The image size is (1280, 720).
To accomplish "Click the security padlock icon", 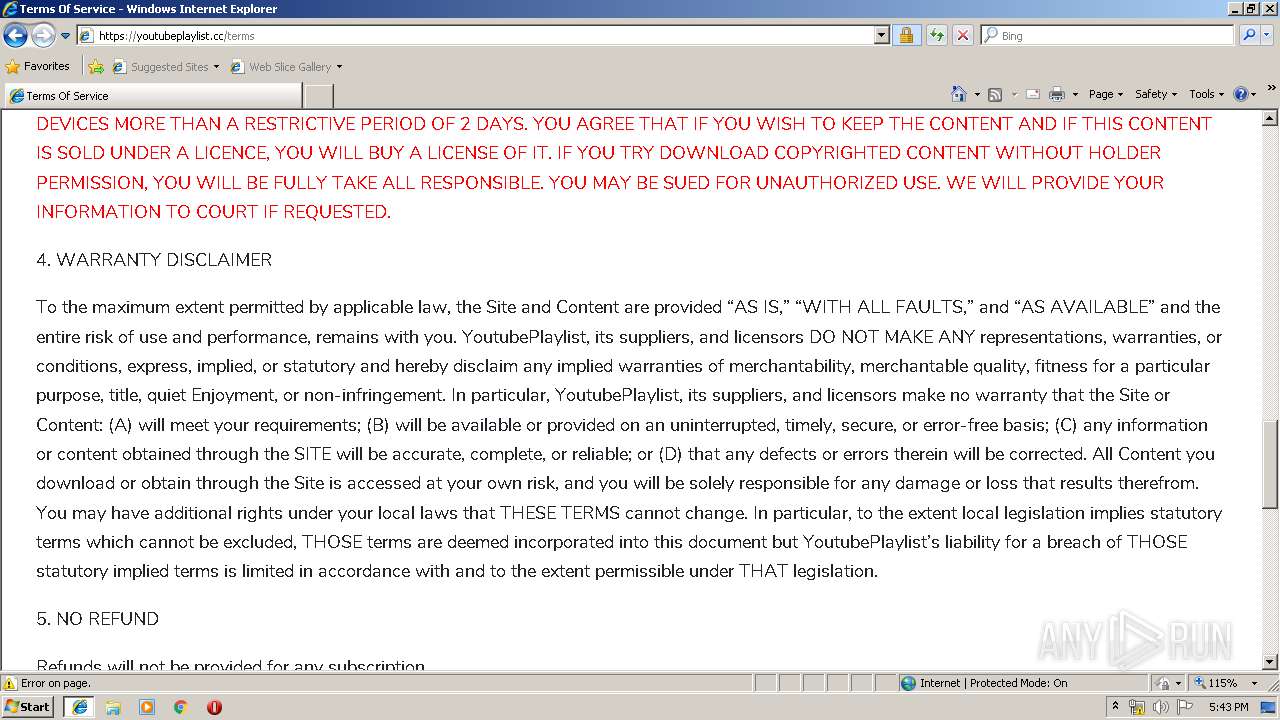I will pyautogui.click(x=906, y=35).
